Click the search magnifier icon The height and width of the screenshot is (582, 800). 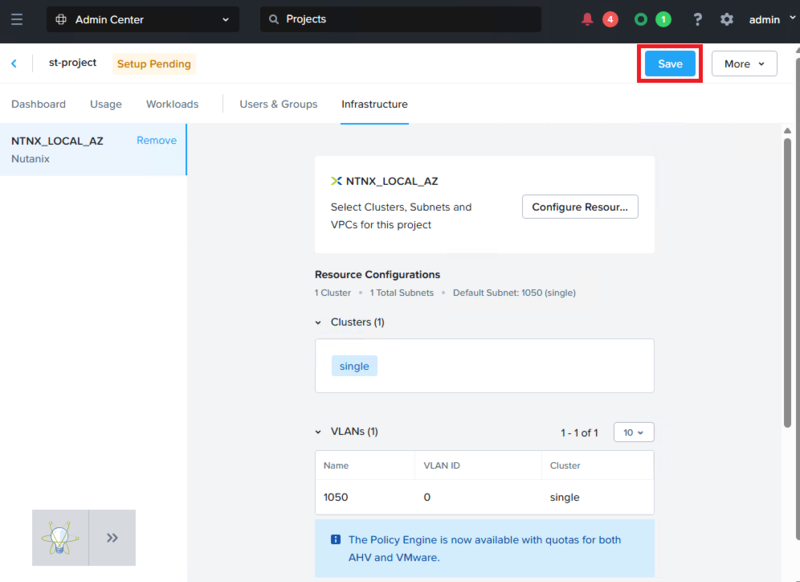pyautogui.click(x=274, y=19)
